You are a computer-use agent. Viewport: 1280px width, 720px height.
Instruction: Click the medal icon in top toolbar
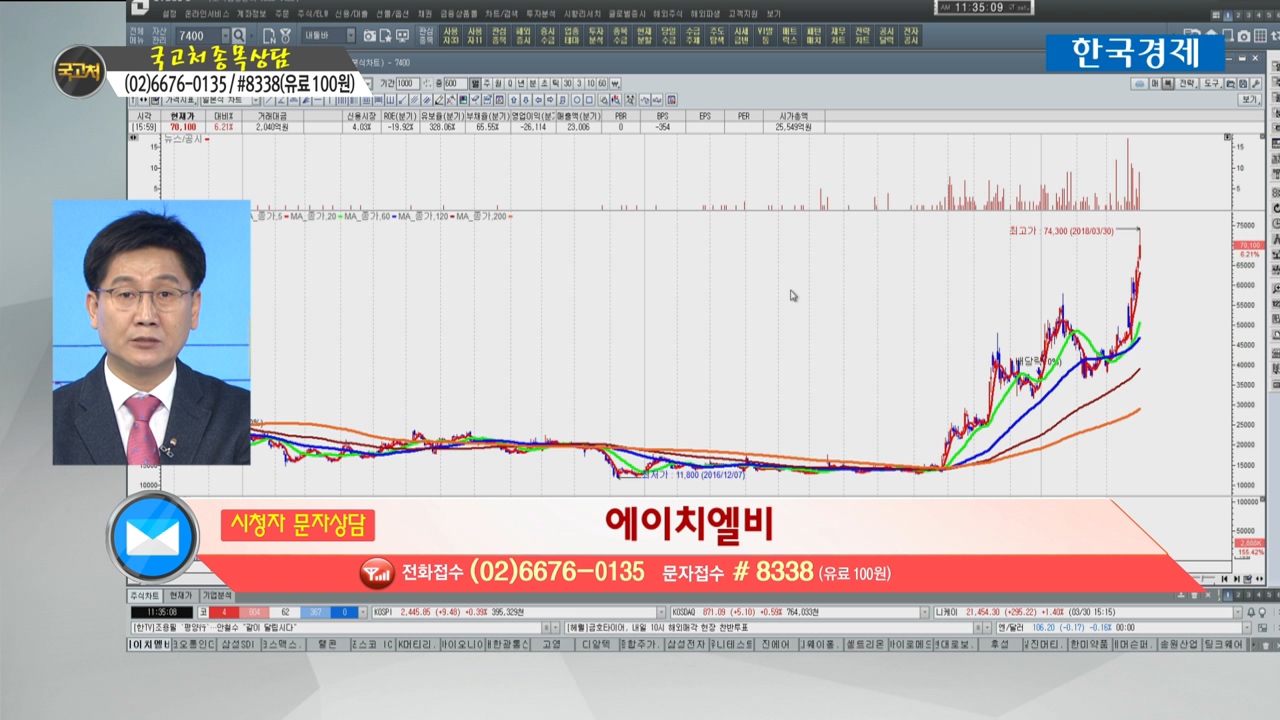(285, 36)
